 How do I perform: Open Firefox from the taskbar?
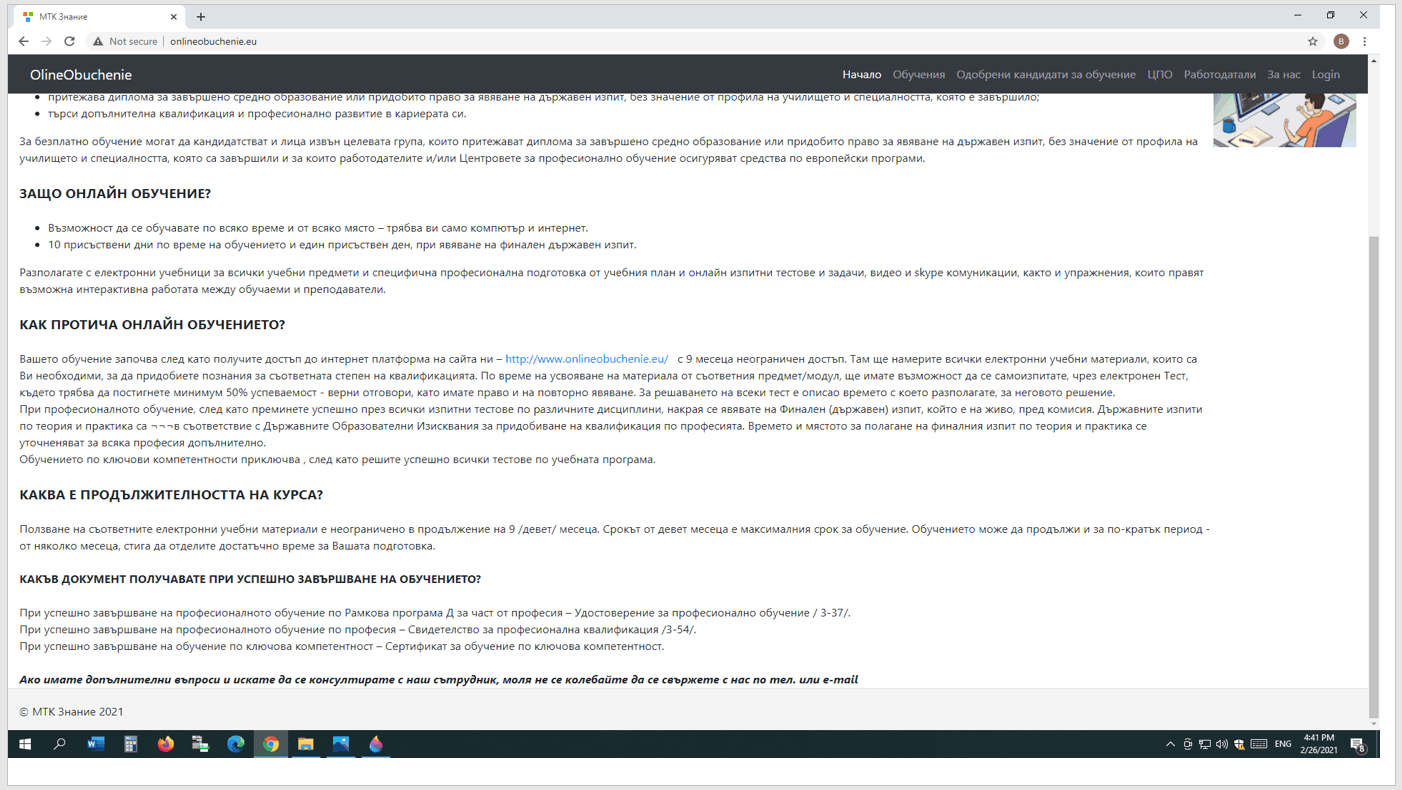166,744
